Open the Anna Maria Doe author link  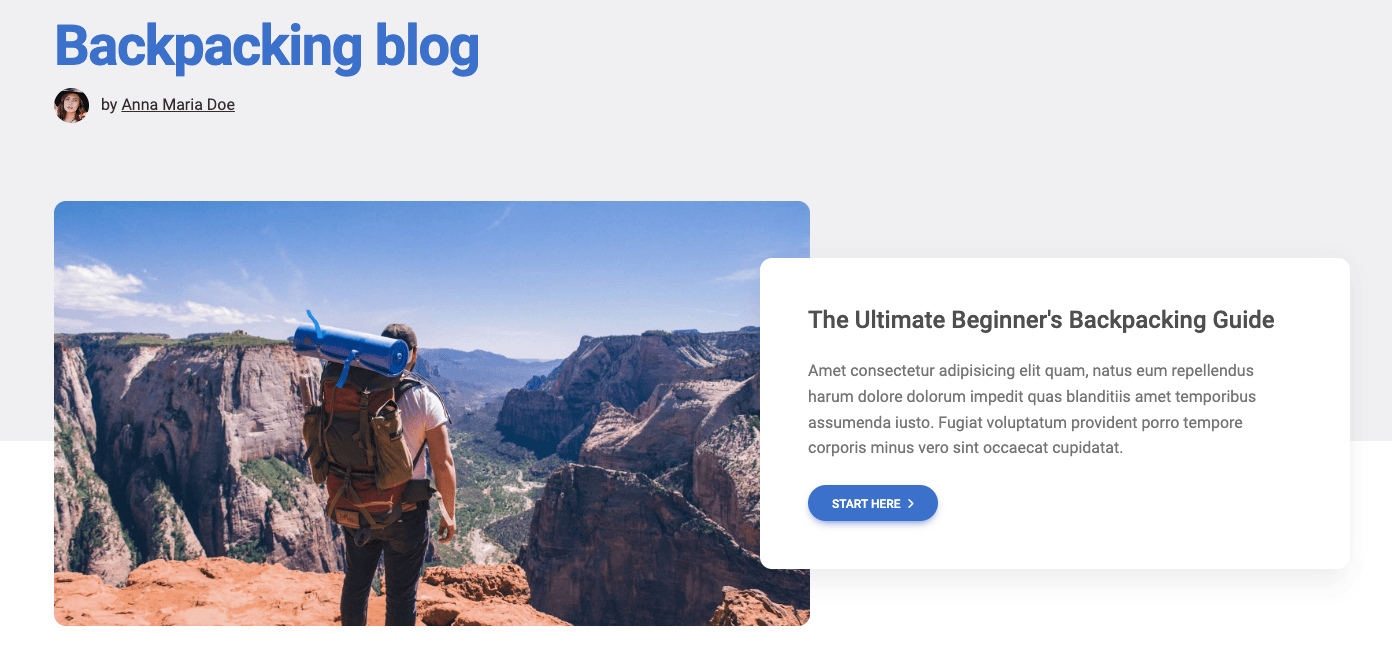[178, 104]
